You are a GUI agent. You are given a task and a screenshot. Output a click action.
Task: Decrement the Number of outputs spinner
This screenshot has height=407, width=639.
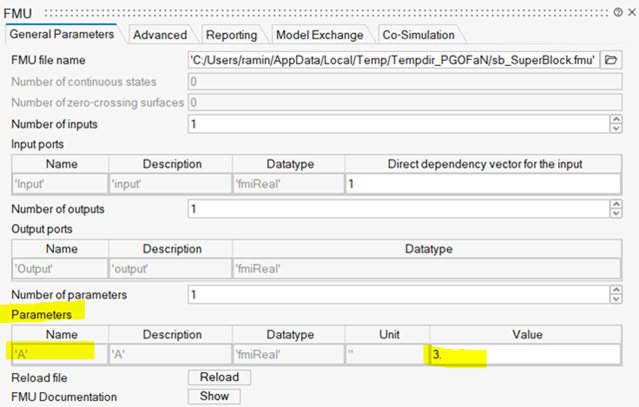(x=615, y=213)
